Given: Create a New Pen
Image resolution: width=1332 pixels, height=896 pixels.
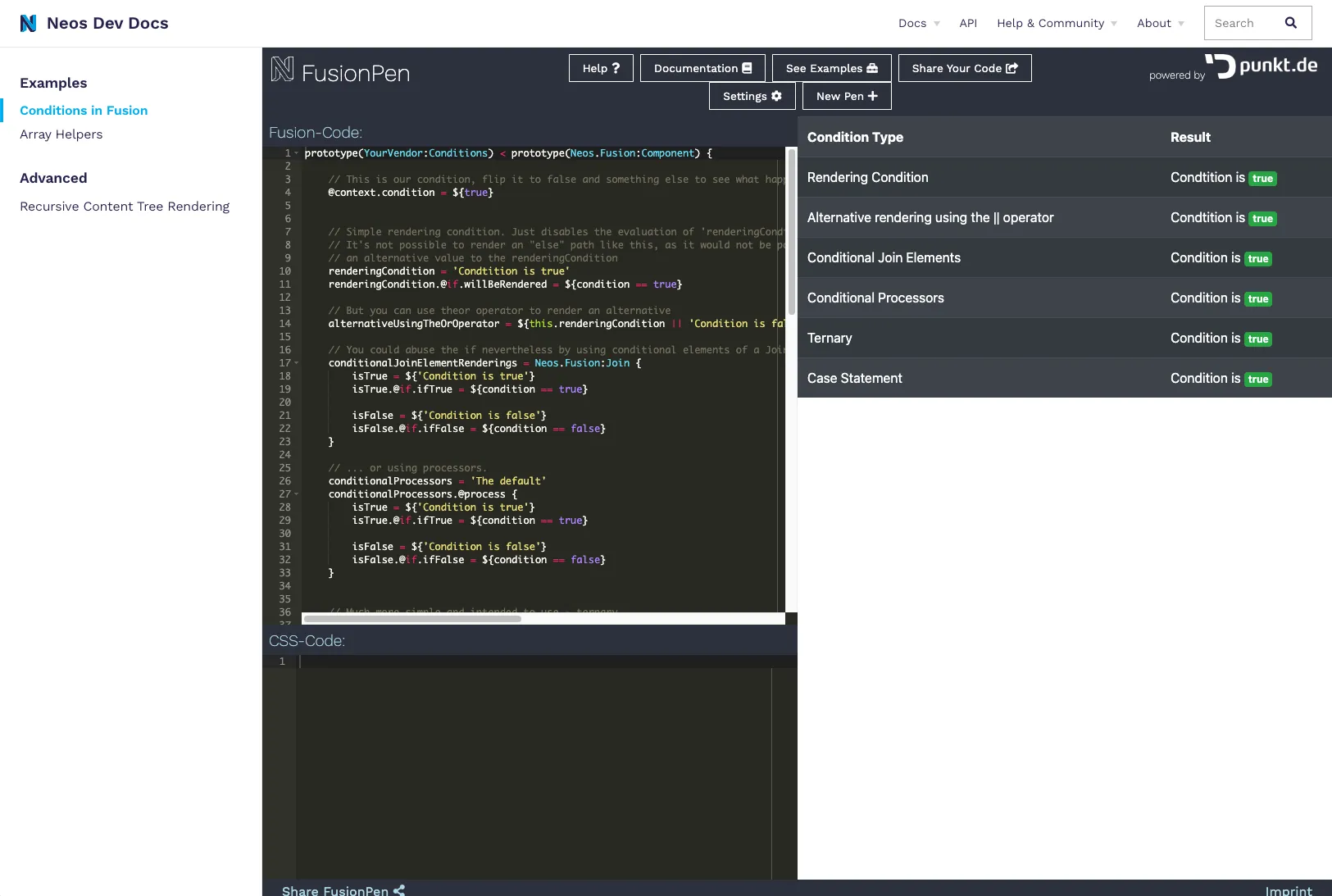Looking at the screenshot, I should [x=847, y=96].
